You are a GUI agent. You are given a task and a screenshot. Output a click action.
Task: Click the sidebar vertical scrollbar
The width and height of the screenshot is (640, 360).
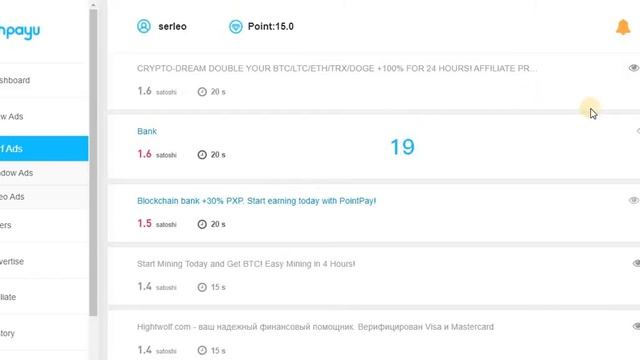tap(93, 163)
